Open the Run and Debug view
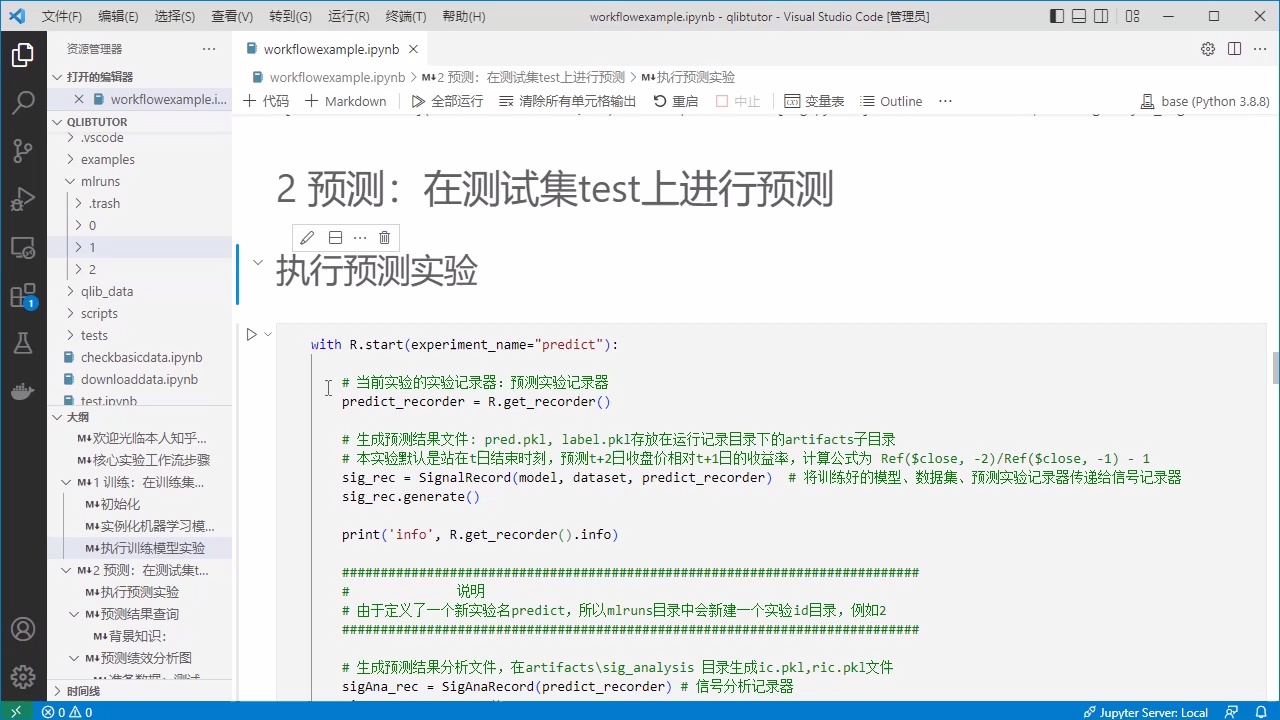The width and height of the screenshot is (1280, 720). pyautogui.click(x=23, y=200)
